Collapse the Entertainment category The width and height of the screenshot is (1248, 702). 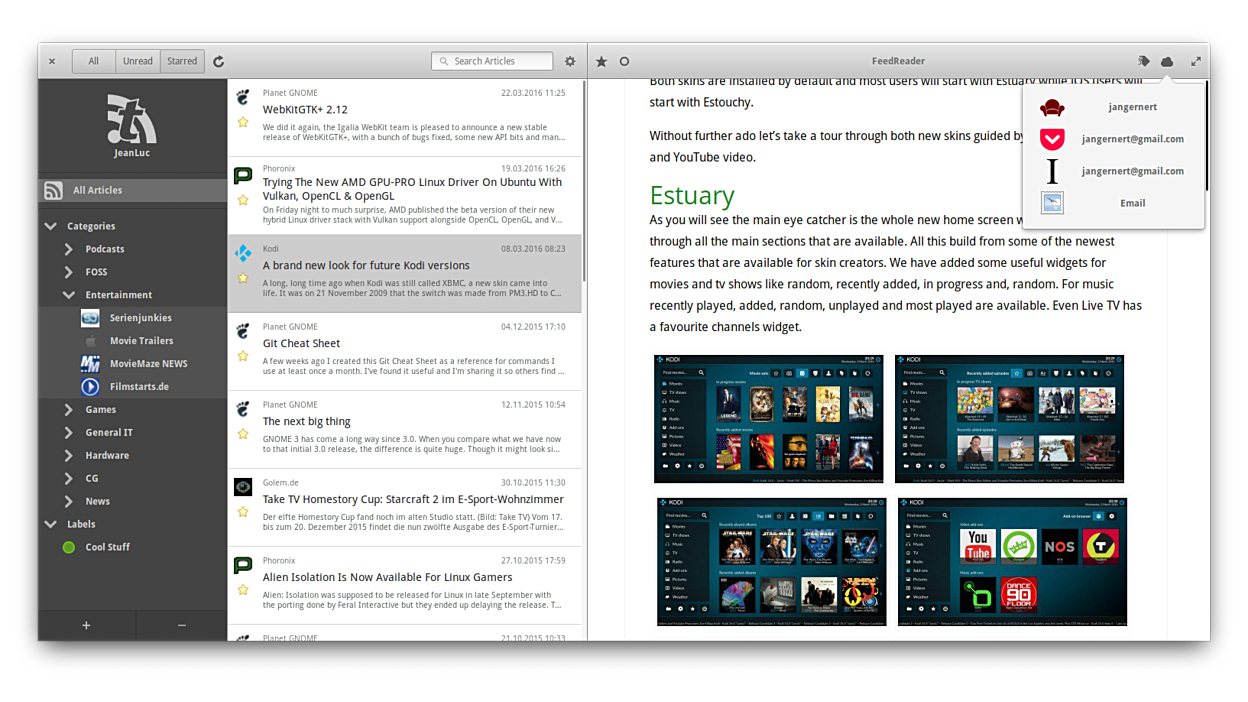point(68,295)
